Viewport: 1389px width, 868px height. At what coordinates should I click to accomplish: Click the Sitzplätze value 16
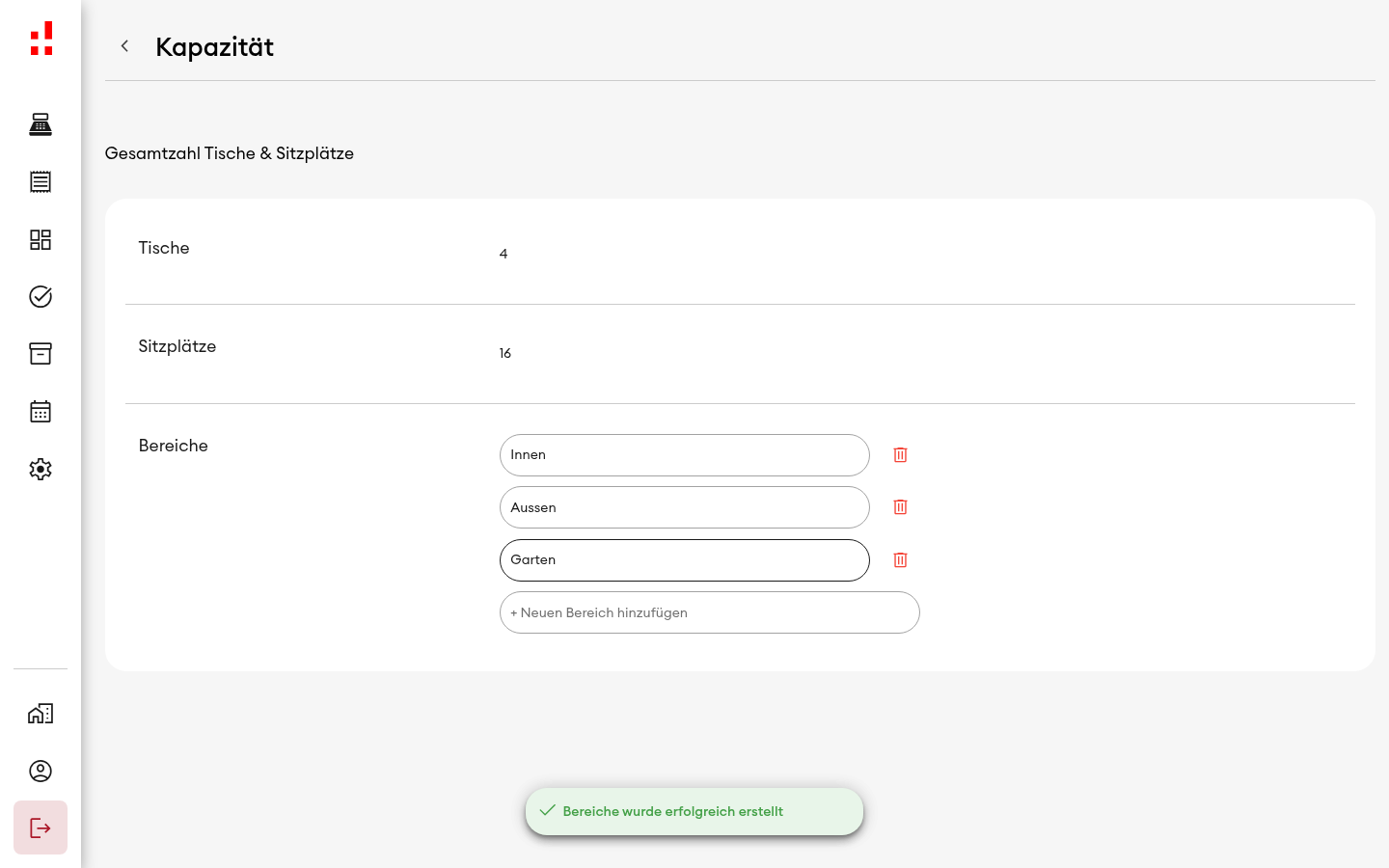click(x=505, y=353)
